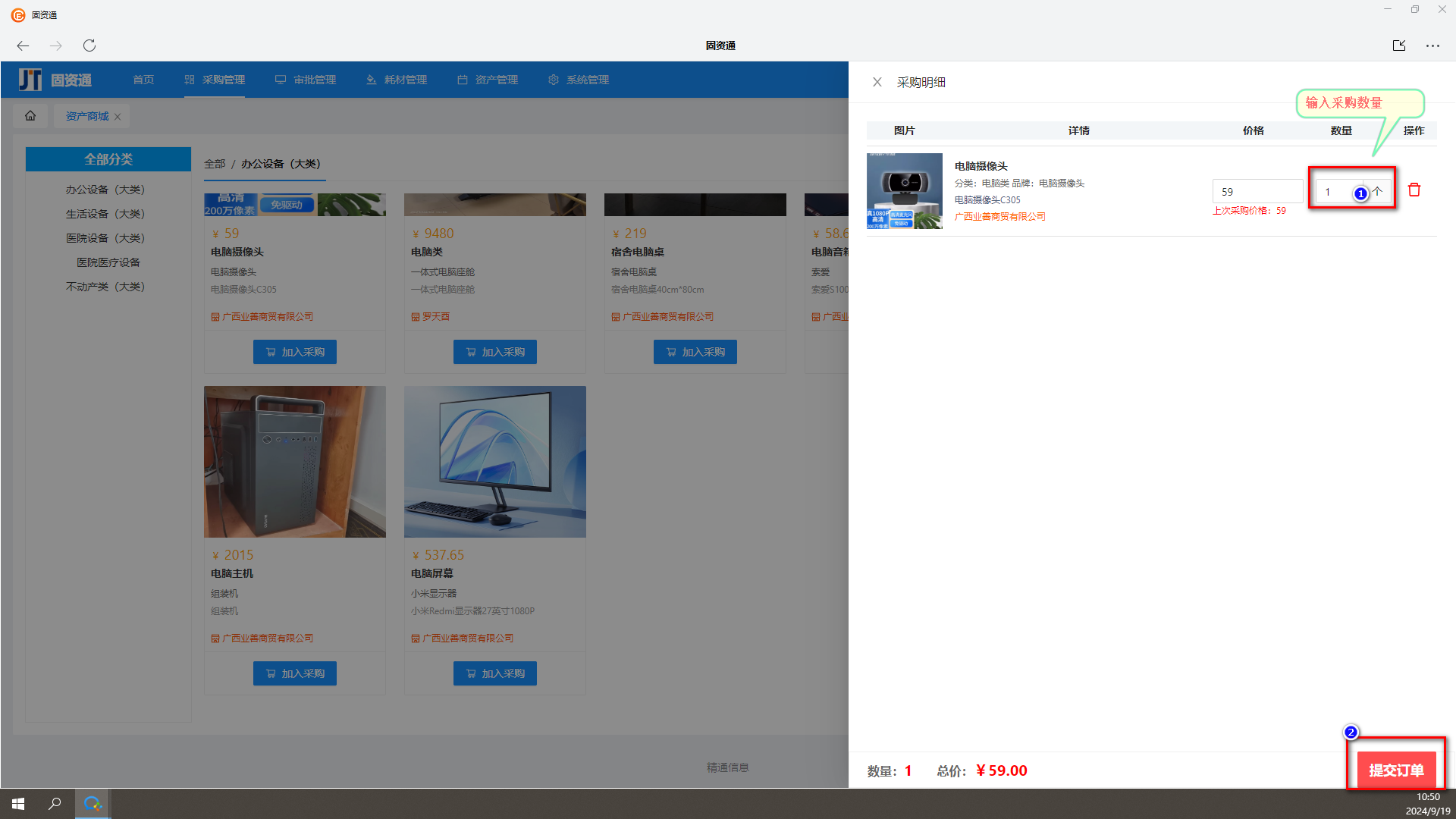The width and height of the screenshot is (1456, 819).
Task: Open Windows taskbar search
Action: (55, 804)
